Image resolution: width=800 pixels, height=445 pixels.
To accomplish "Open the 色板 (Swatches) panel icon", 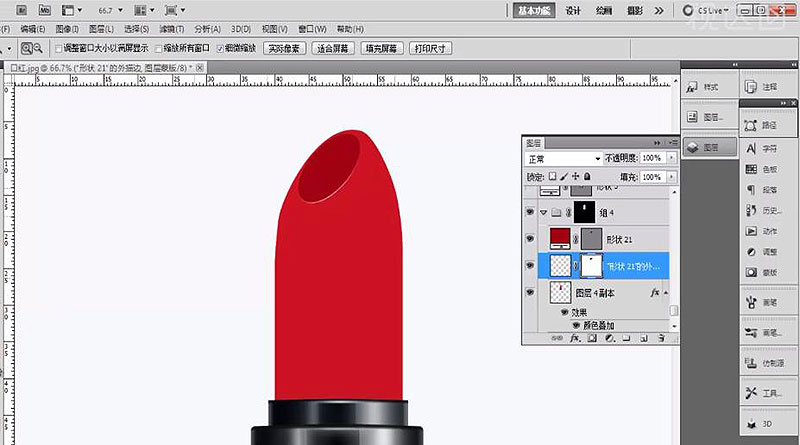I will (751, 169).
